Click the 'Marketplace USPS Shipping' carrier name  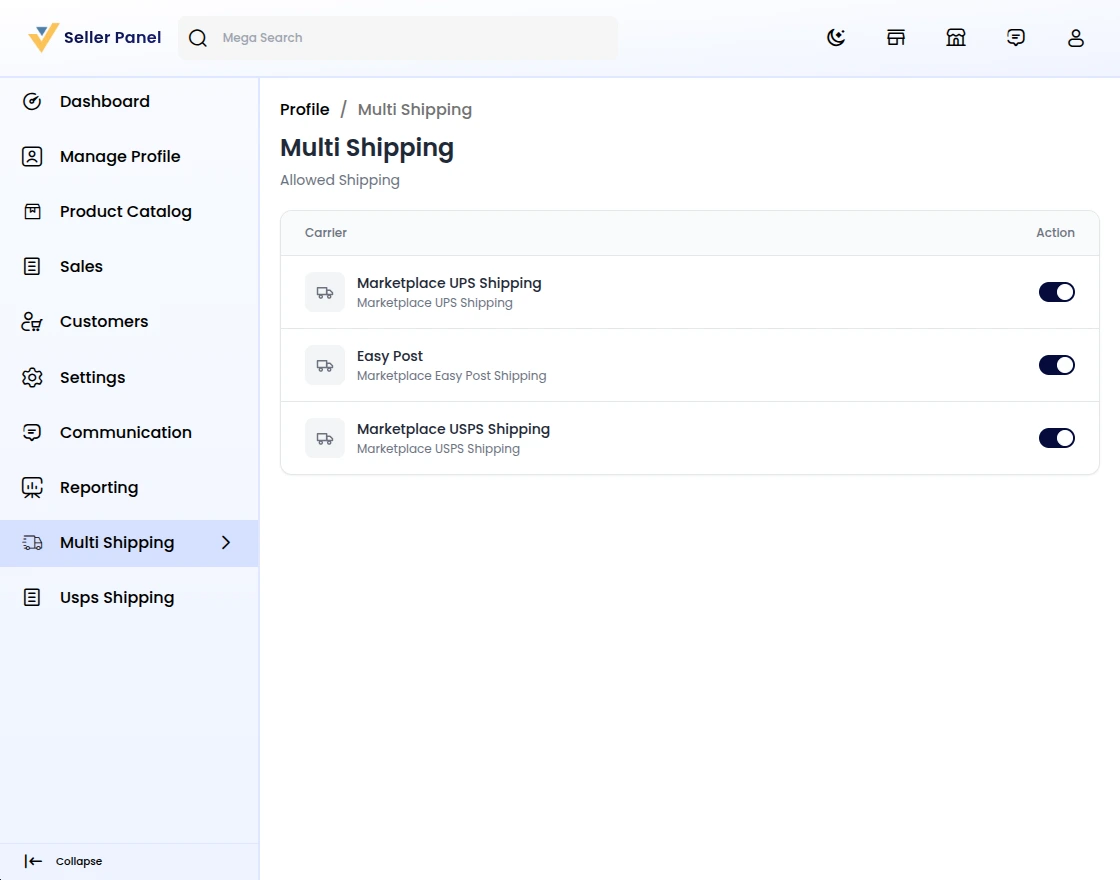click(x=454, y=429)
